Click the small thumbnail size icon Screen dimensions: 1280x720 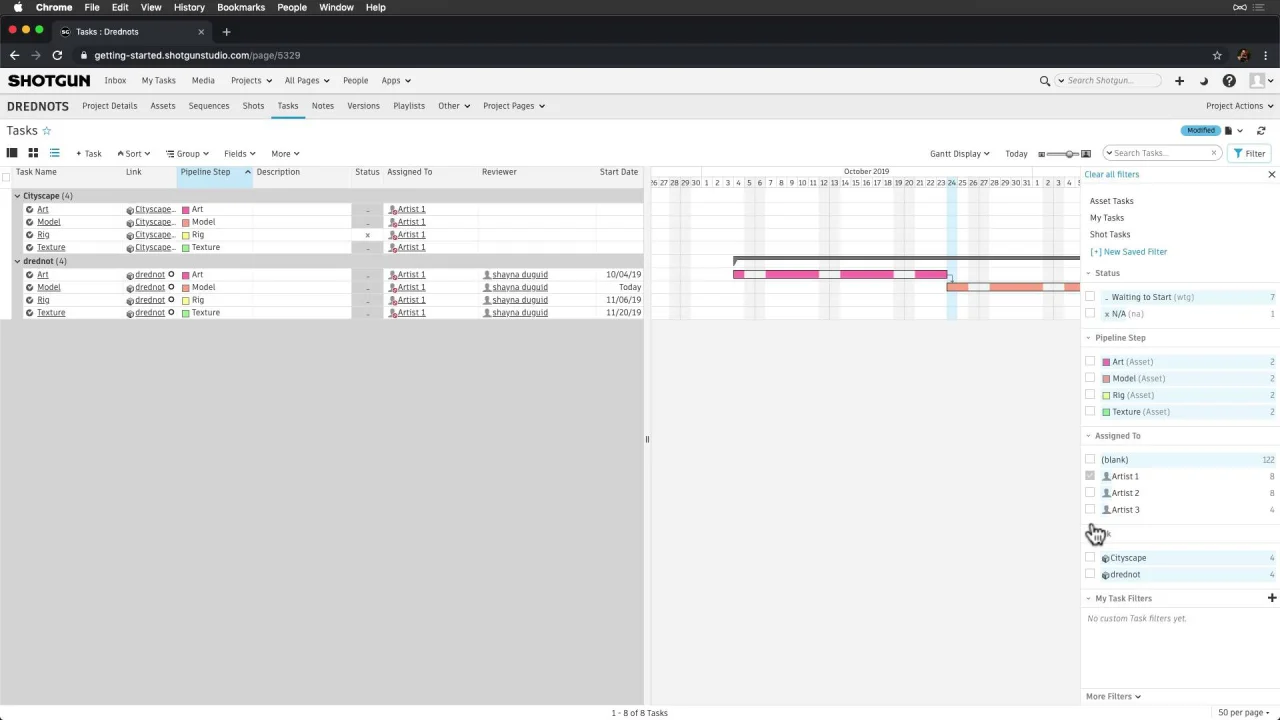coord(1042,154)
